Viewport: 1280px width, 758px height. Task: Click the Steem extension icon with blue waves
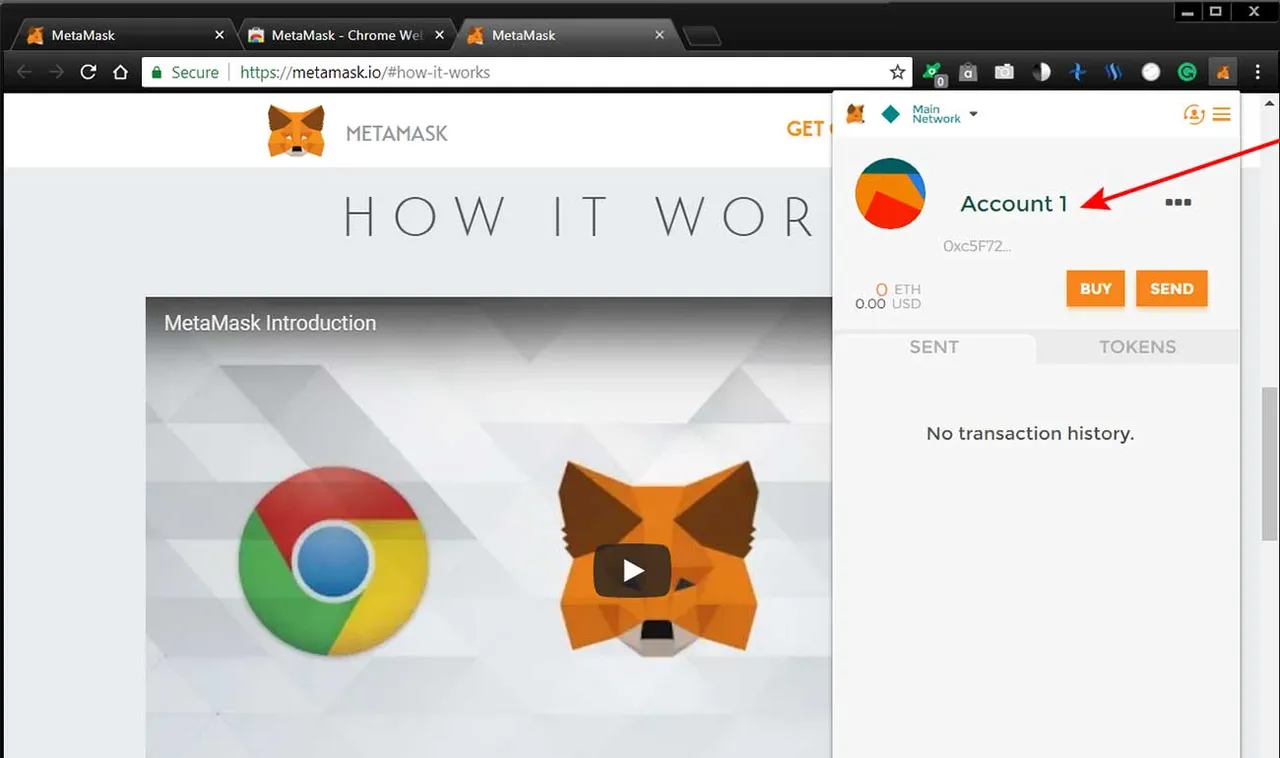click(1114, 72)
